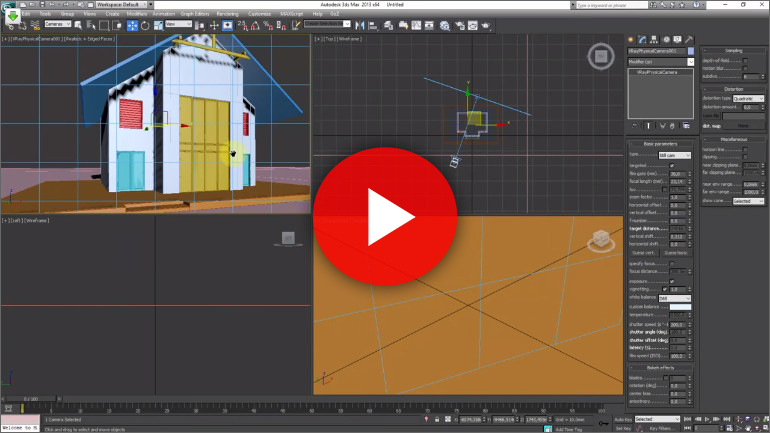Activate the Select Object arrow tool

[78, 25]
